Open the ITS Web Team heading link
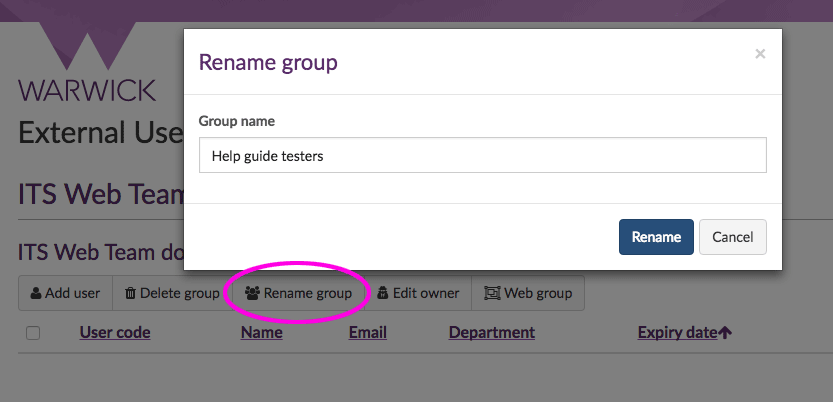The image size is (833, 402). tap(98, 195)
